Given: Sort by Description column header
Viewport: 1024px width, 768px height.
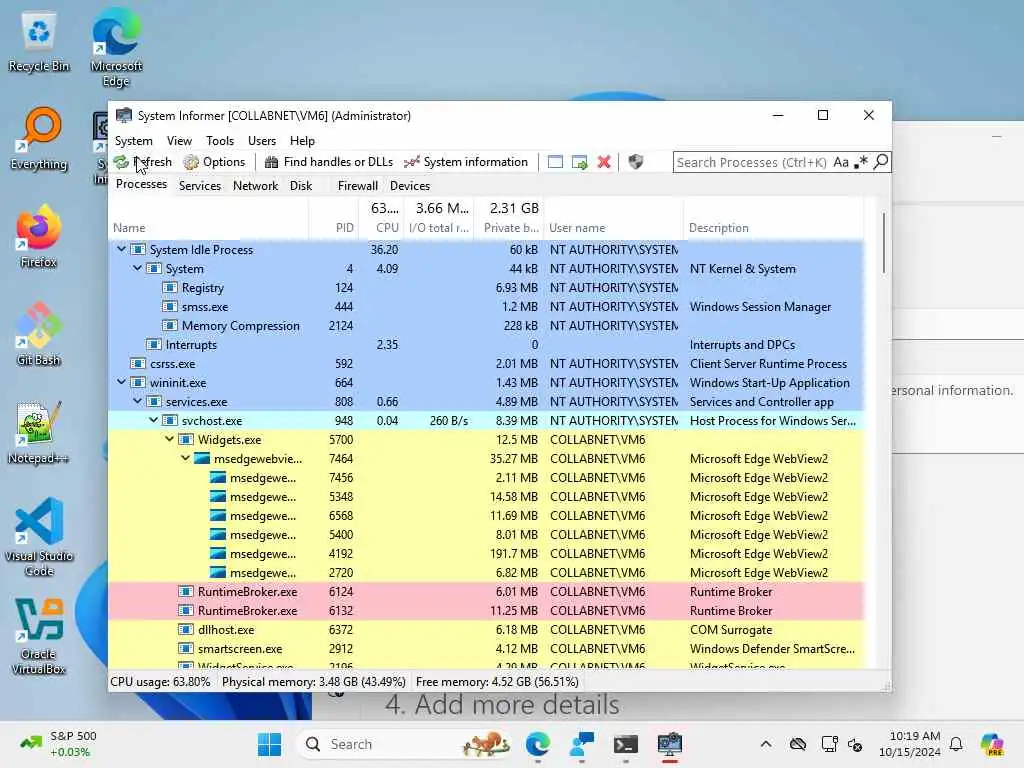Looking at the screenshot, I should tap(773, 228).
